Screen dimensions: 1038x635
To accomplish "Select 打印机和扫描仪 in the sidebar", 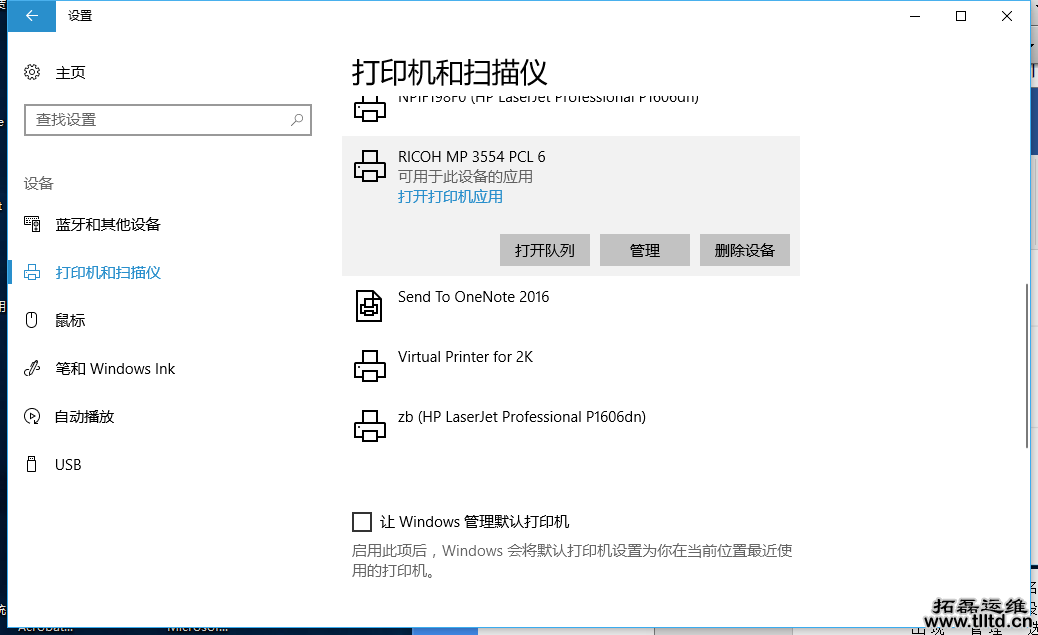I will point(108,272).
